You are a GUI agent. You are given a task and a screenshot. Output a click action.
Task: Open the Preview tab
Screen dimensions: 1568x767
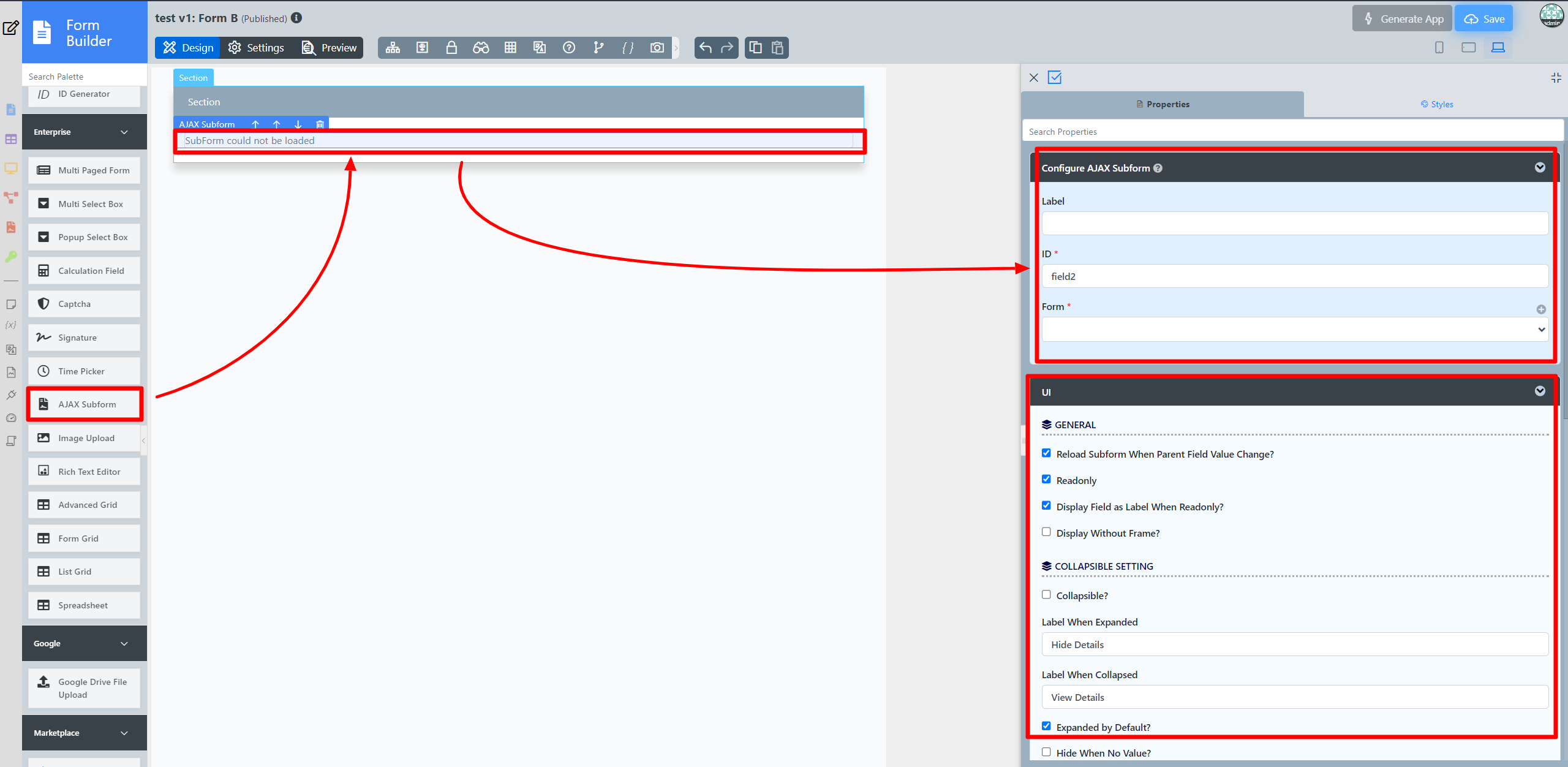coord(330,48)
